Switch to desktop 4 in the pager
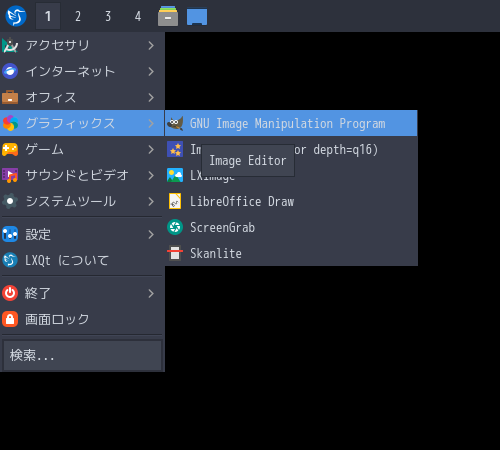This screenshot has height=450, width=500. tap(138, 16)
